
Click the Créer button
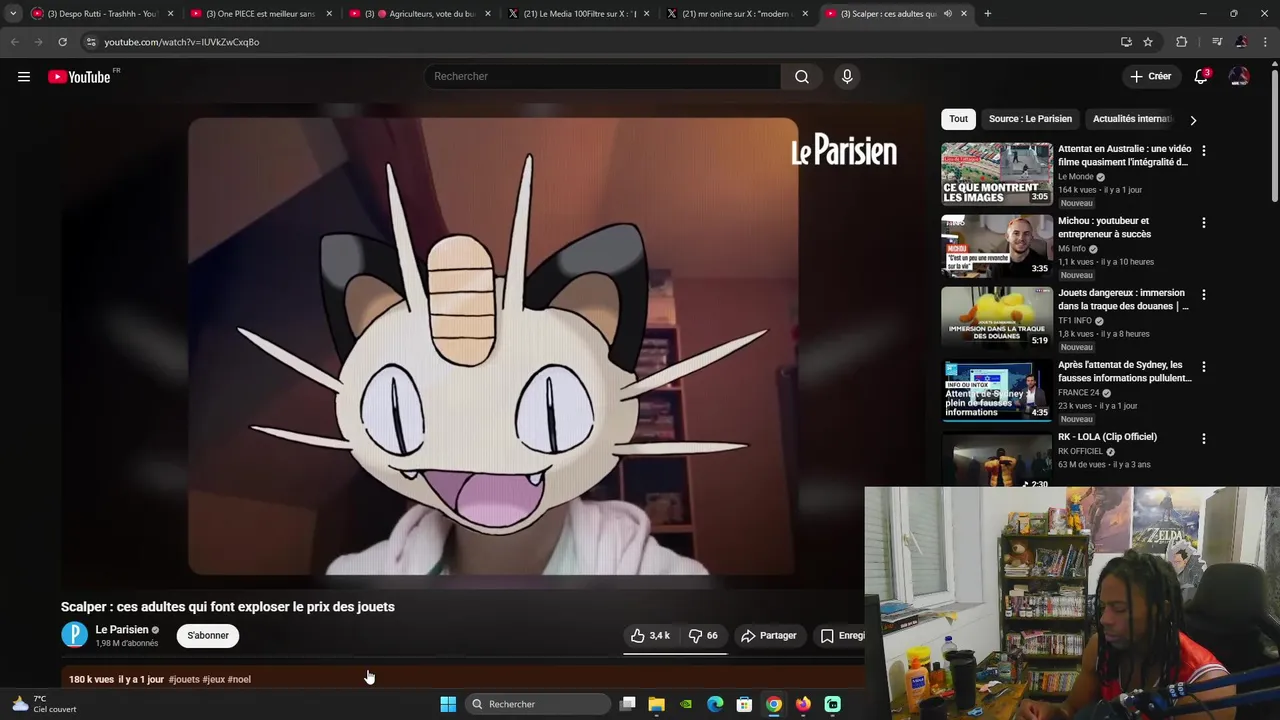[x=1150, y=76]
